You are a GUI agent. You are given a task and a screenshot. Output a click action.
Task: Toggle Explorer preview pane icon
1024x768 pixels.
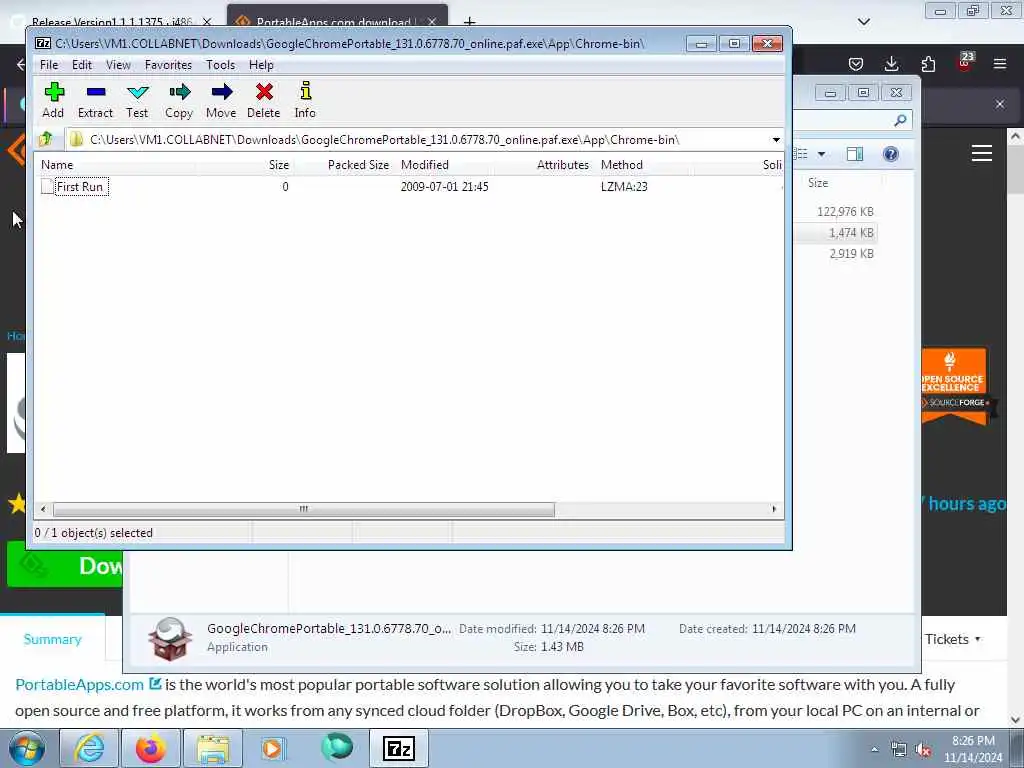[854, 154]
